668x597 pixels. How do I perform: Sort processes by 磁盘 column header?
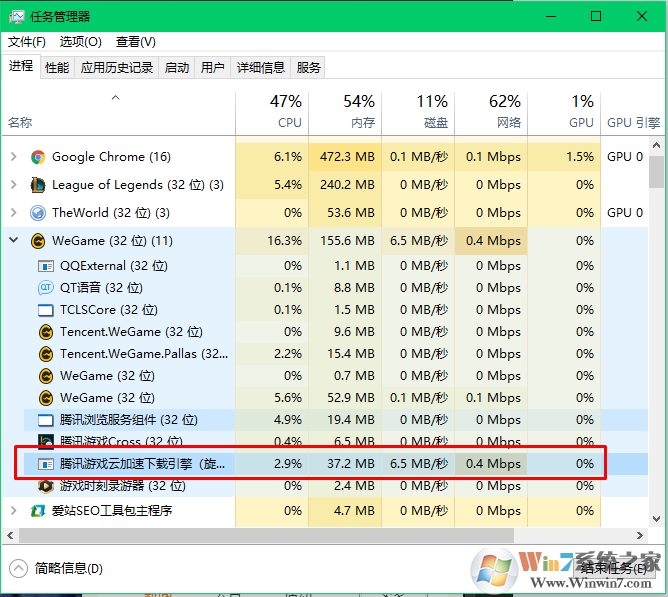[418, 113]
